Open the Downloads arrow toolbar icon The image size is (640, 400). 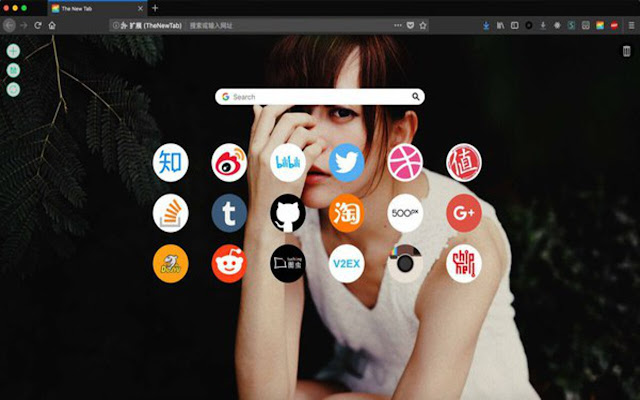click(543, 25)
